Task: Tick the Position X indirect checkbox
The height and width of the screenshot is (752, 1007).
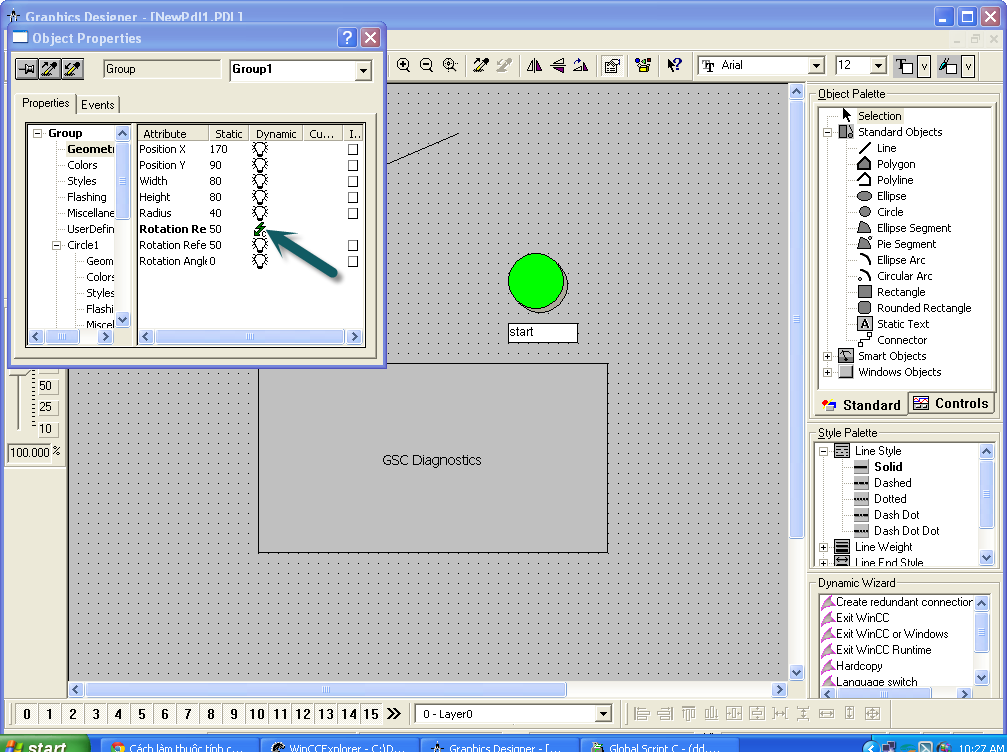Action: click(x=352, y=149)
